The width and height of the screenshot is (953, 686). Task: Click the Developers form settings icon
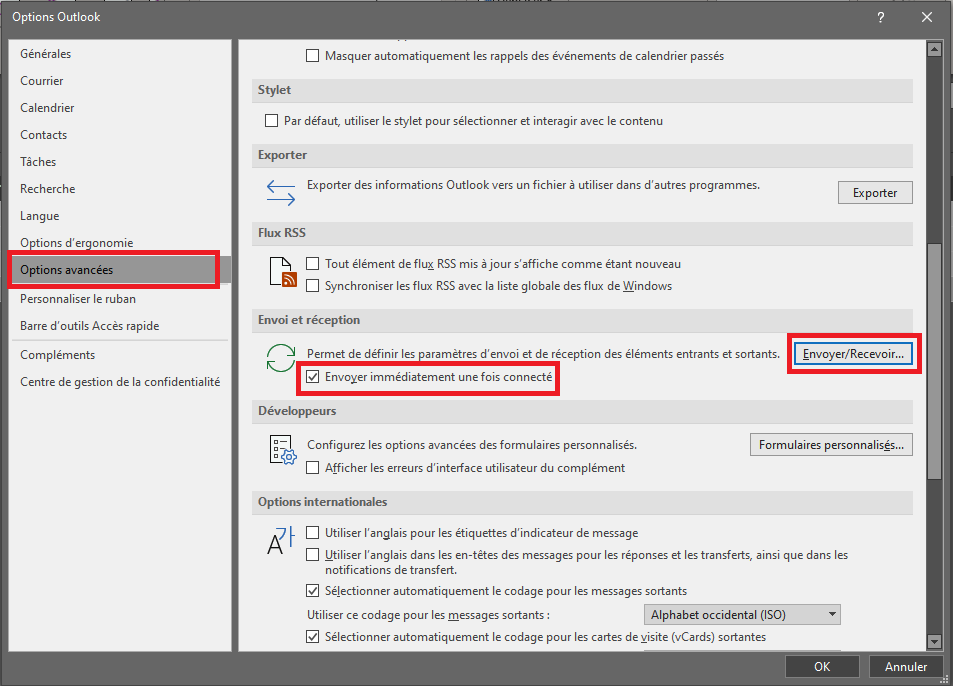click(284, 452)
